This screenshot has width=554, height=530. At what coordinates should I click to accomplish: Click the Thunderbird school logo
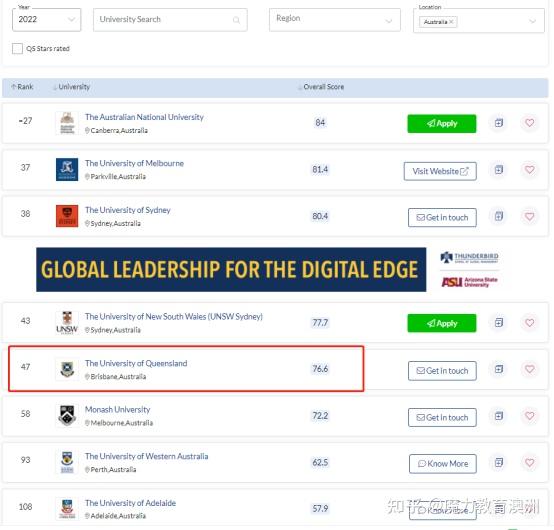[470, 258]
